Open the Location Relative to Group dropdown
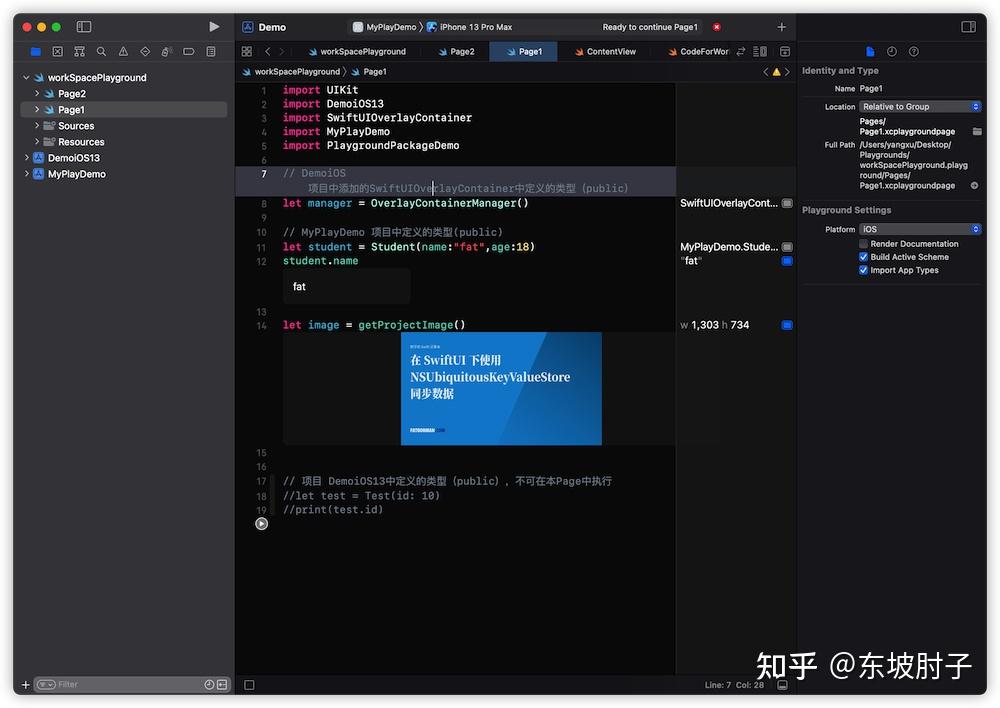 click(x=920, y=107)
